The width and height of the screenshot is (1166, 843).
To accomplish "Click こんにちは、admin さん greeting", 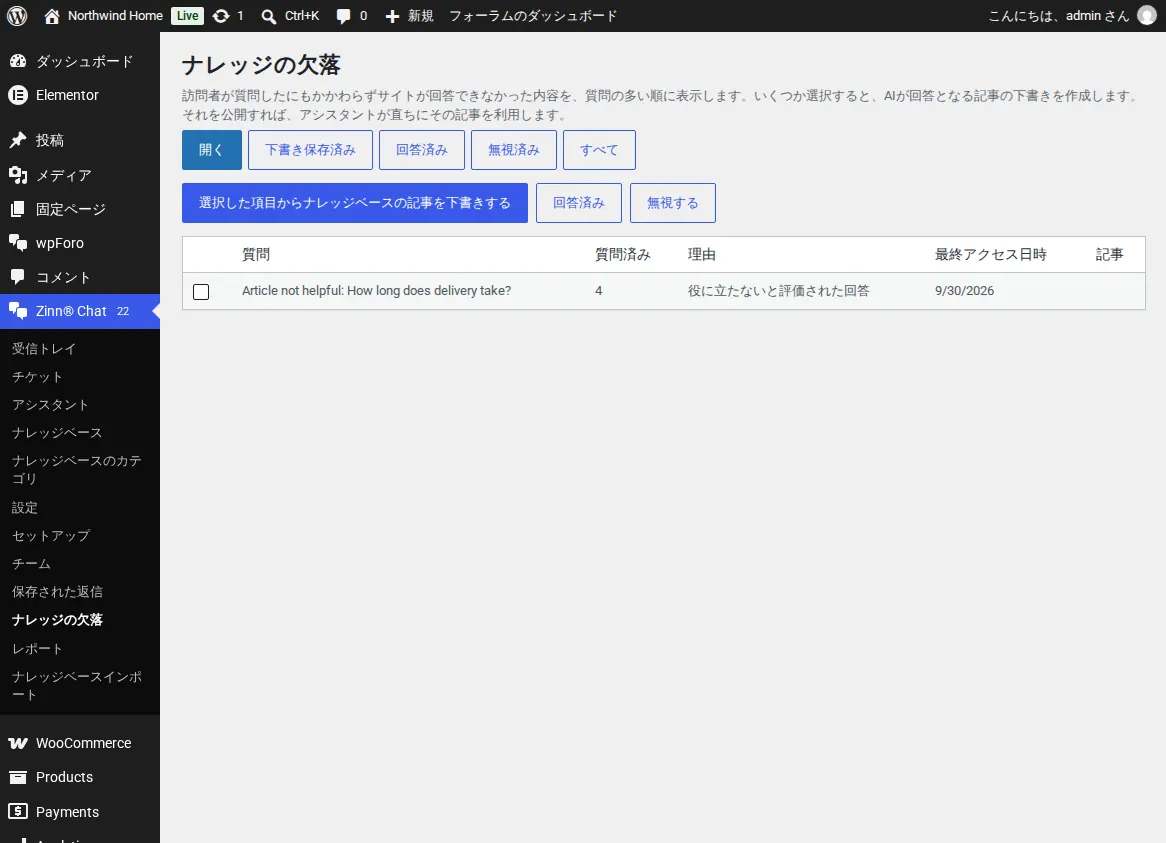I will coord(1058,16).
